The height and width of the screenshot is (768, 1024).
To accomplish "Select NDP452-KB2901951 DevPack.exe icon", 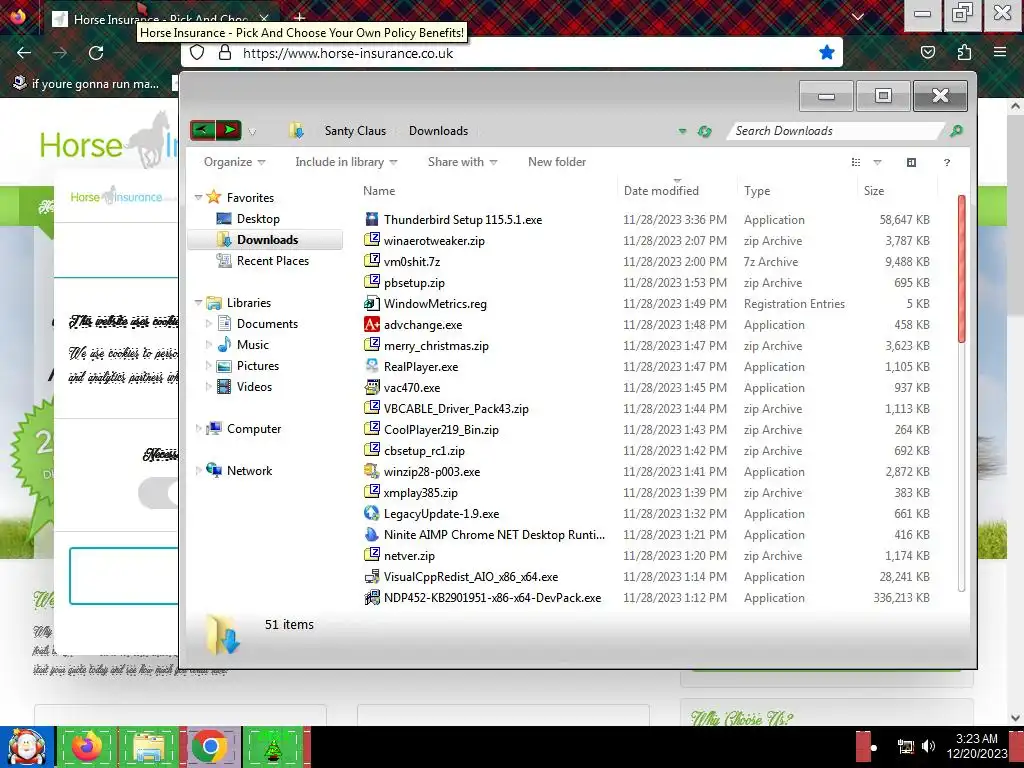I will click(372, 598).
